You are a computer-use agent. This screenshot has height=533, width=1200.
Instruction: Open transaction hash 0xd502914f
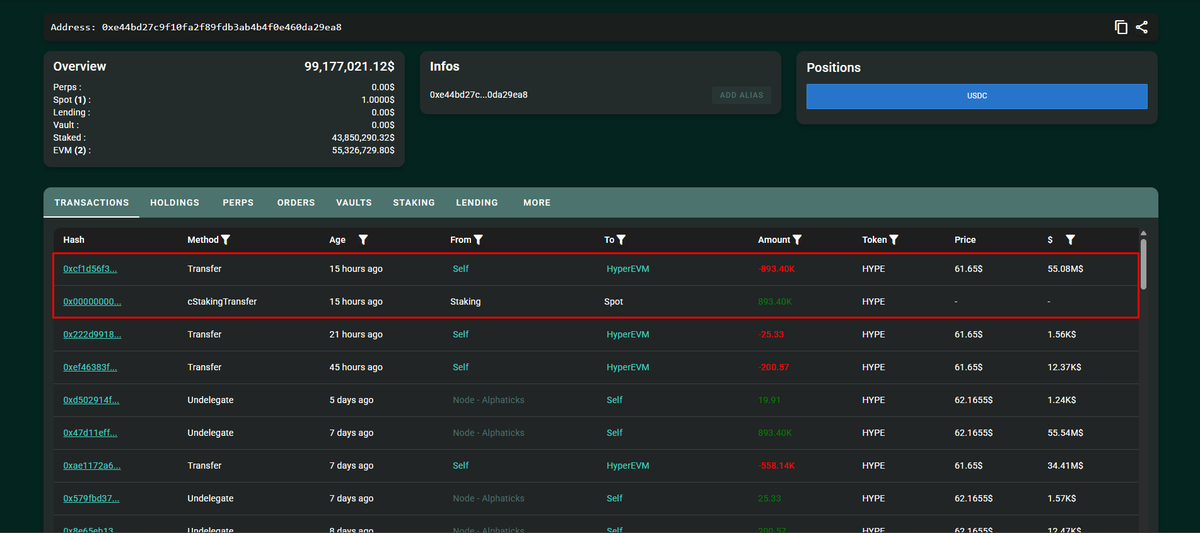tap(91, 400)
